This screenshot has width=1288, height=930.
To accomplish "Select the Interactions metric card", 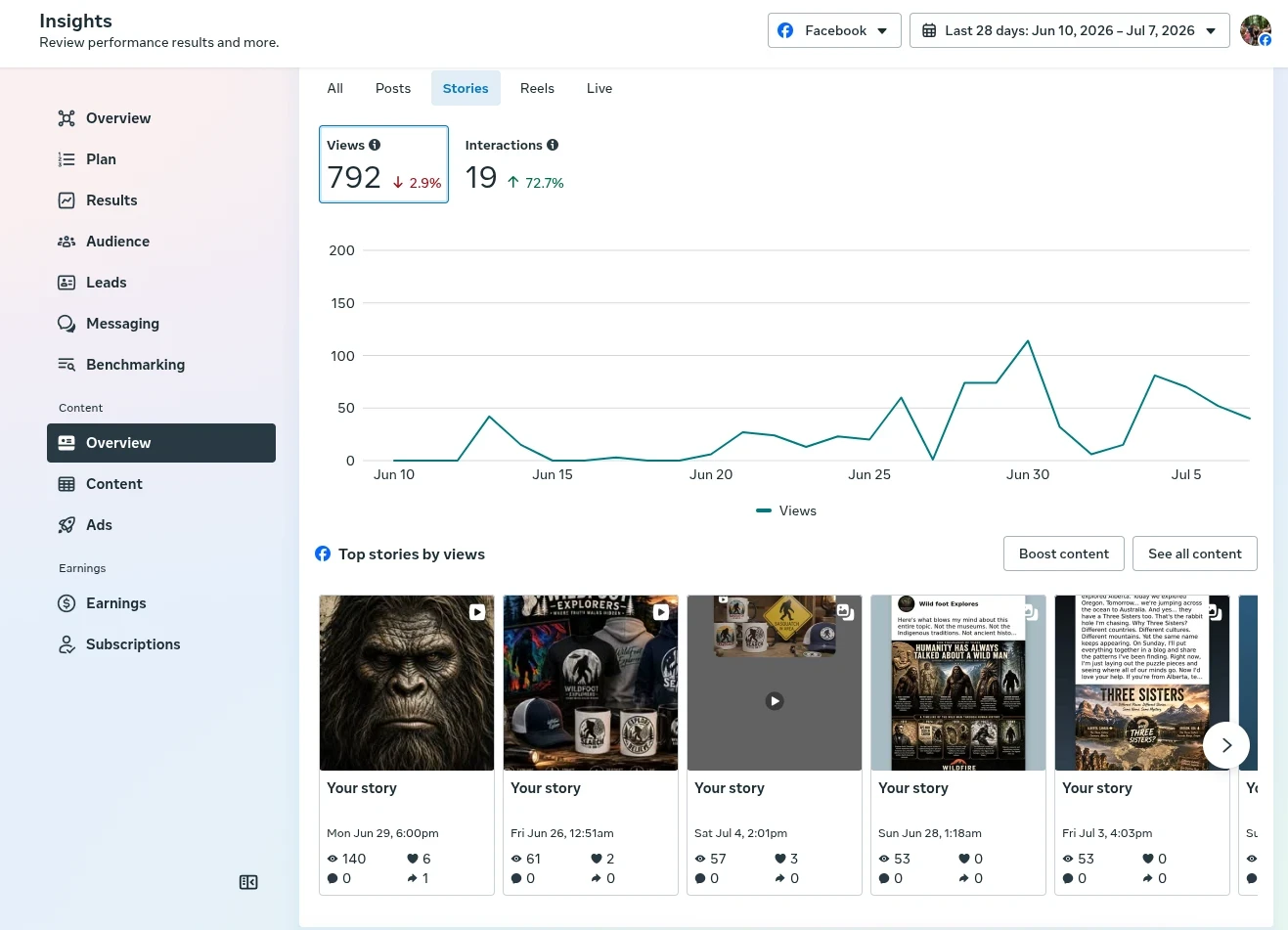I will click(514, 164).
